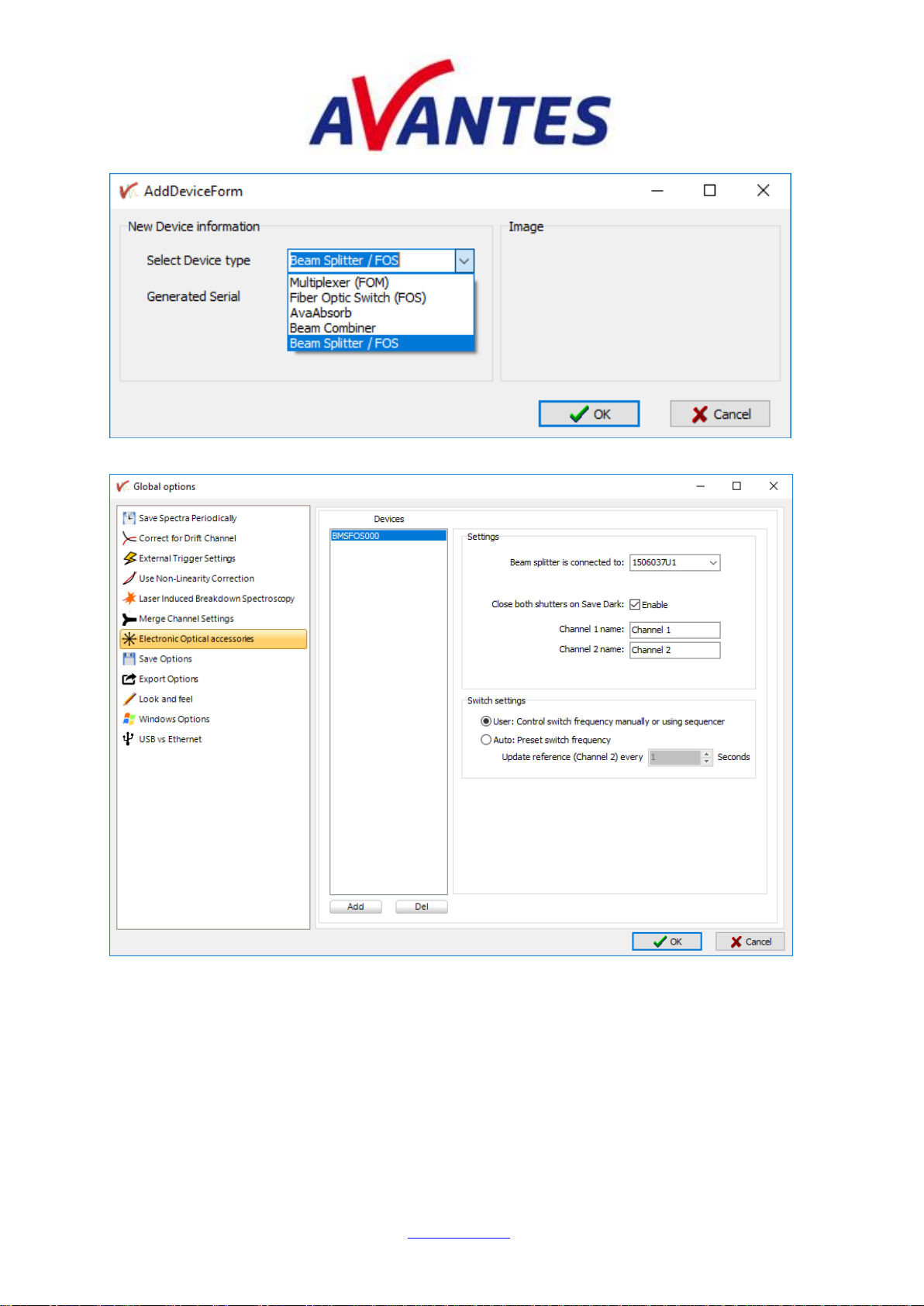Viewport: 924px width, 1306px height.
Task: Click the Export Options arrow icon
Action: click(x=129, y=679)
